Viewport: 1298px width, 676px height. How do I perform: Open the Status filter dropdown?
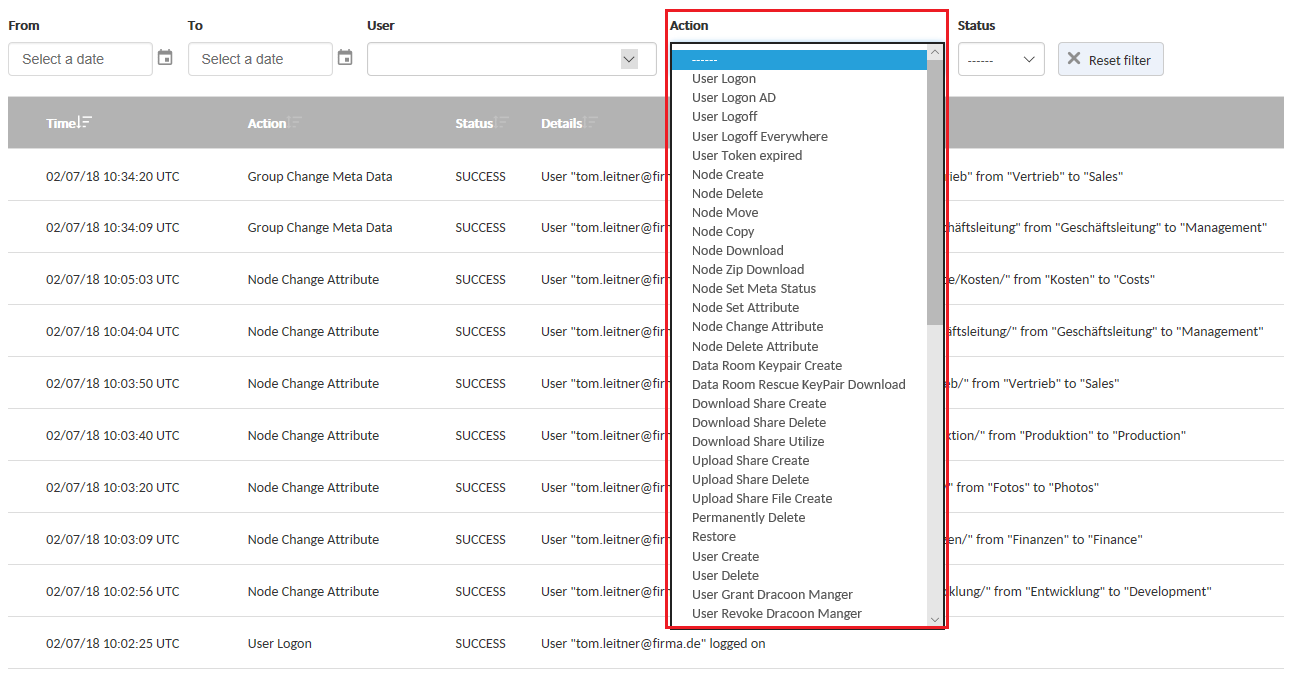(1001, 59)
